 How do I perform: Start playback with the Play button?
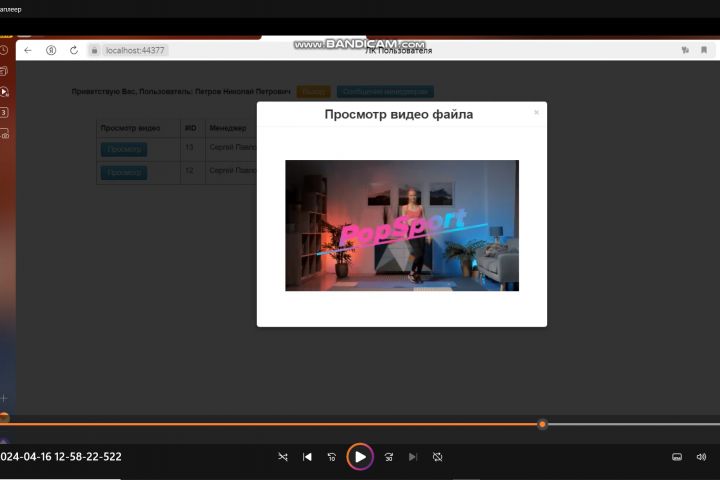[x=360, y=457]
